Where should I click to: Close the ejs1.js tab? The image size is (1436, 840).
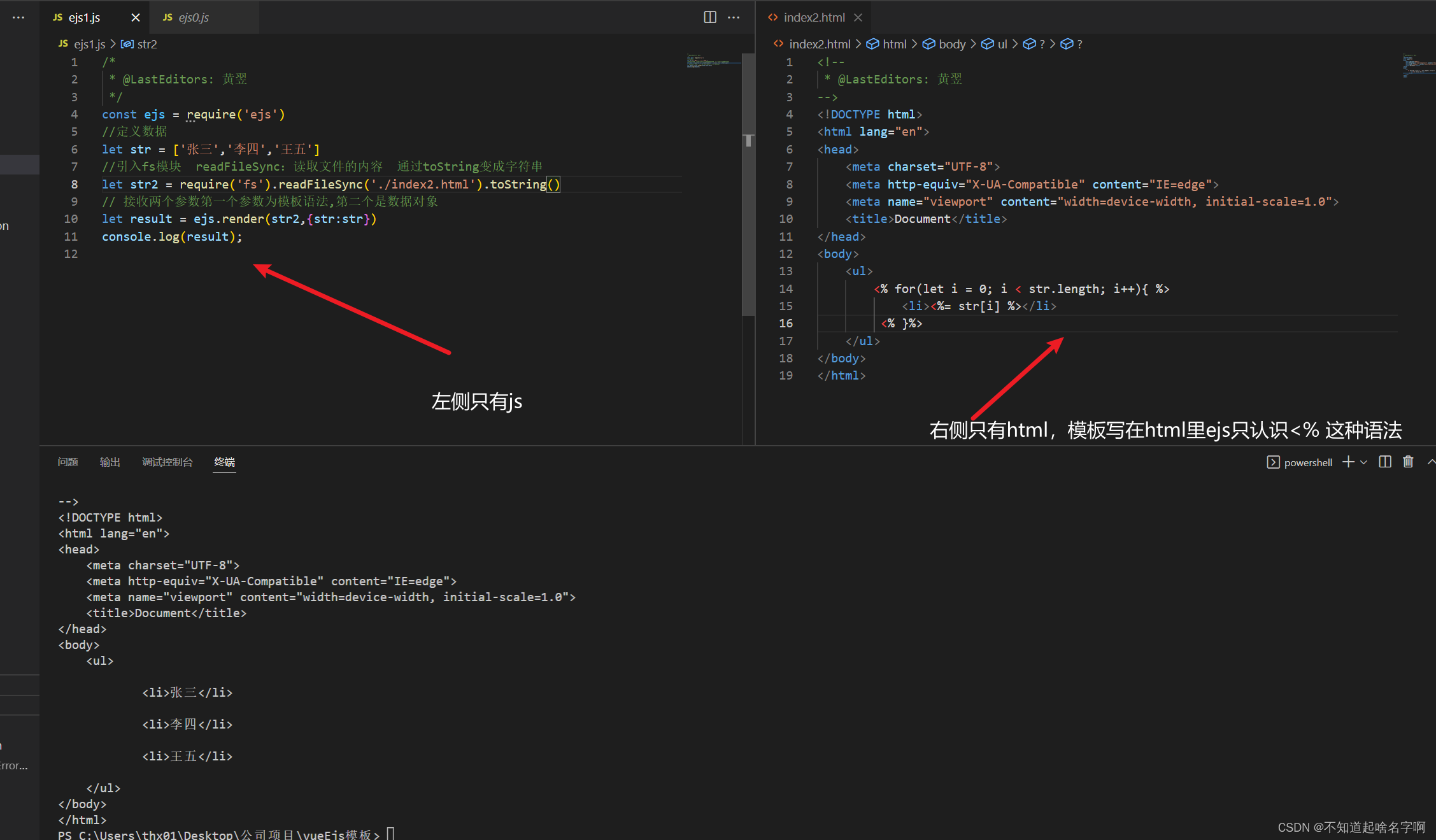tap(135, 18)
